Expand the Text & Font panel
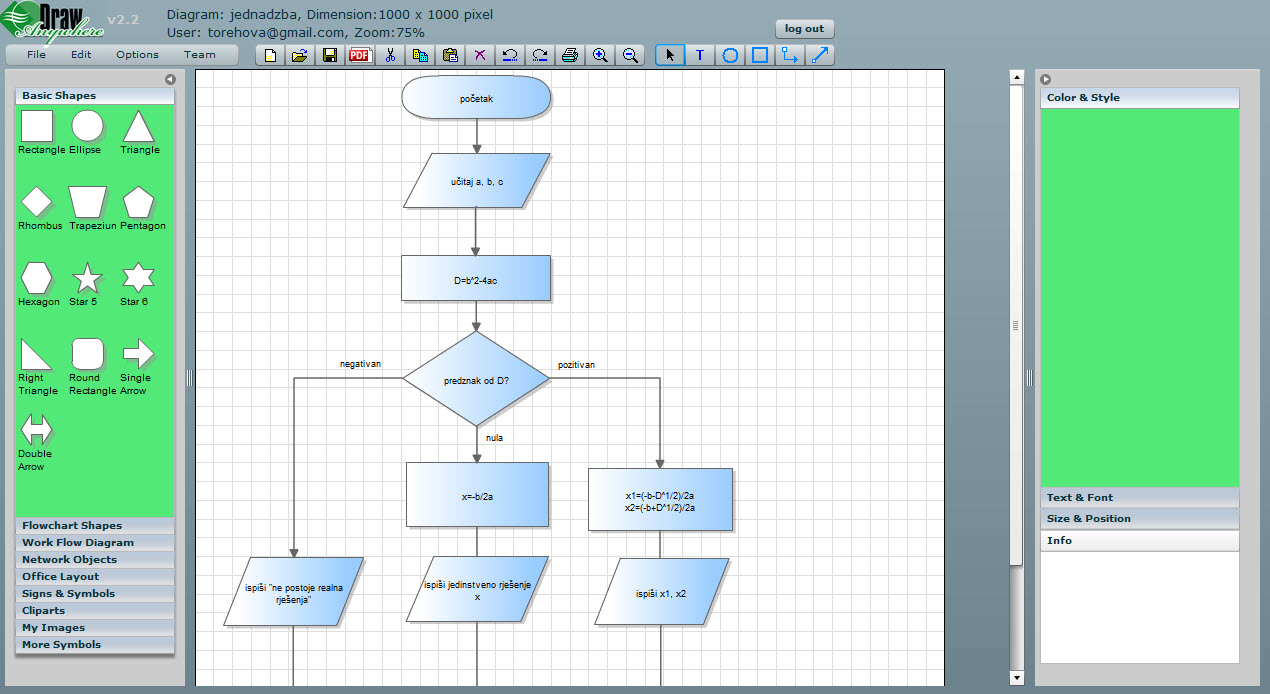The height and width of the screenshot is (694, 1270). [1140, 497]
